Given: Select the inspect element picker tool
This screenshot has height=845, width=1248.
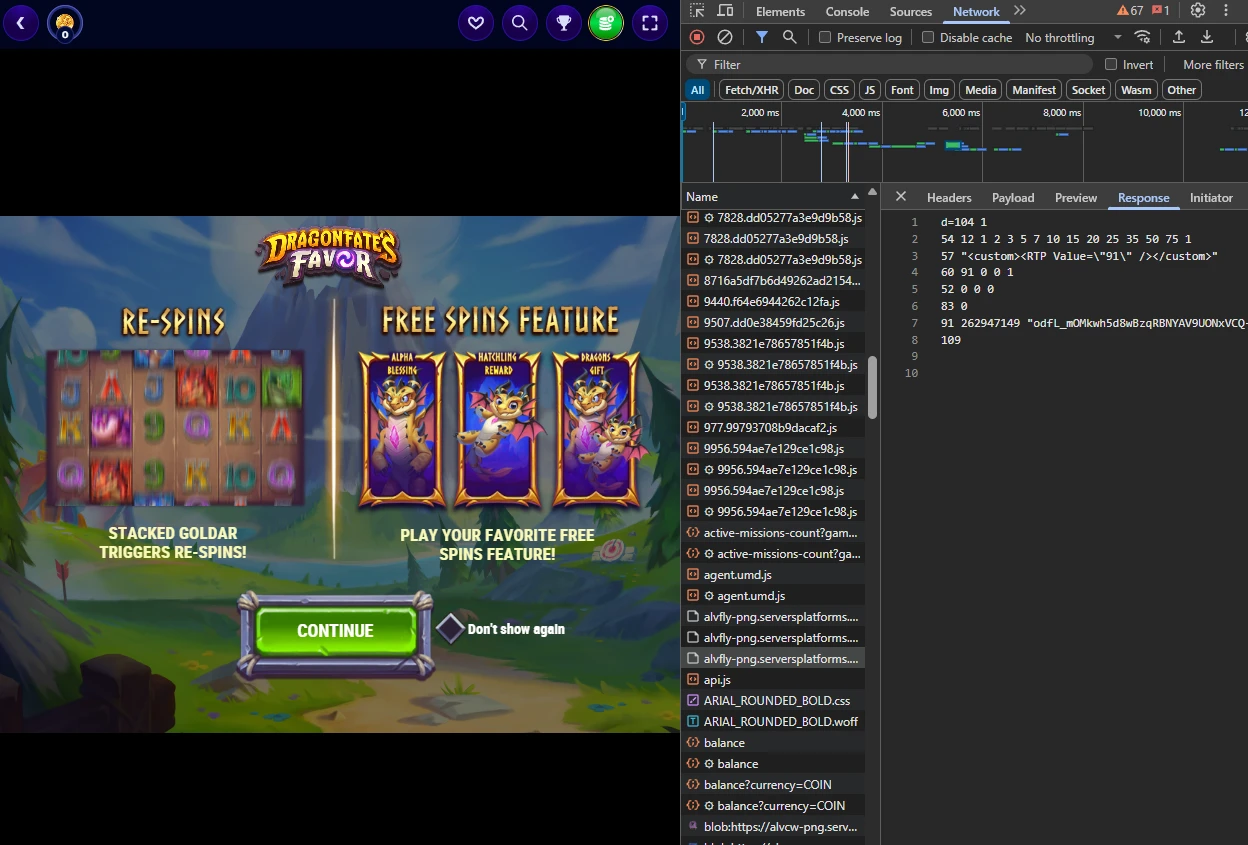Looking at the screenshot, I should pyautogui.click(x=697, y=11).
